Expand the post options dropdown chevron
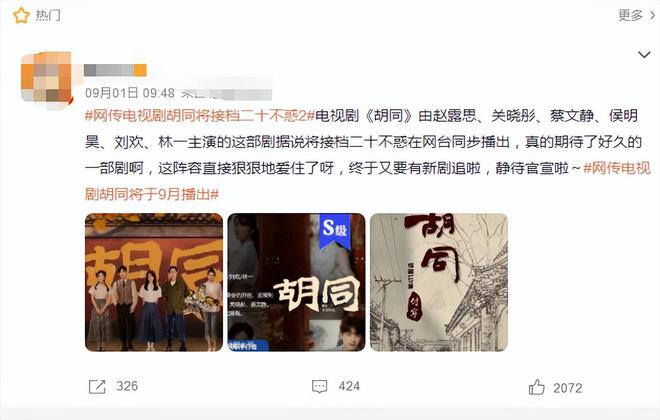660x420 pixels. point(644,55)
